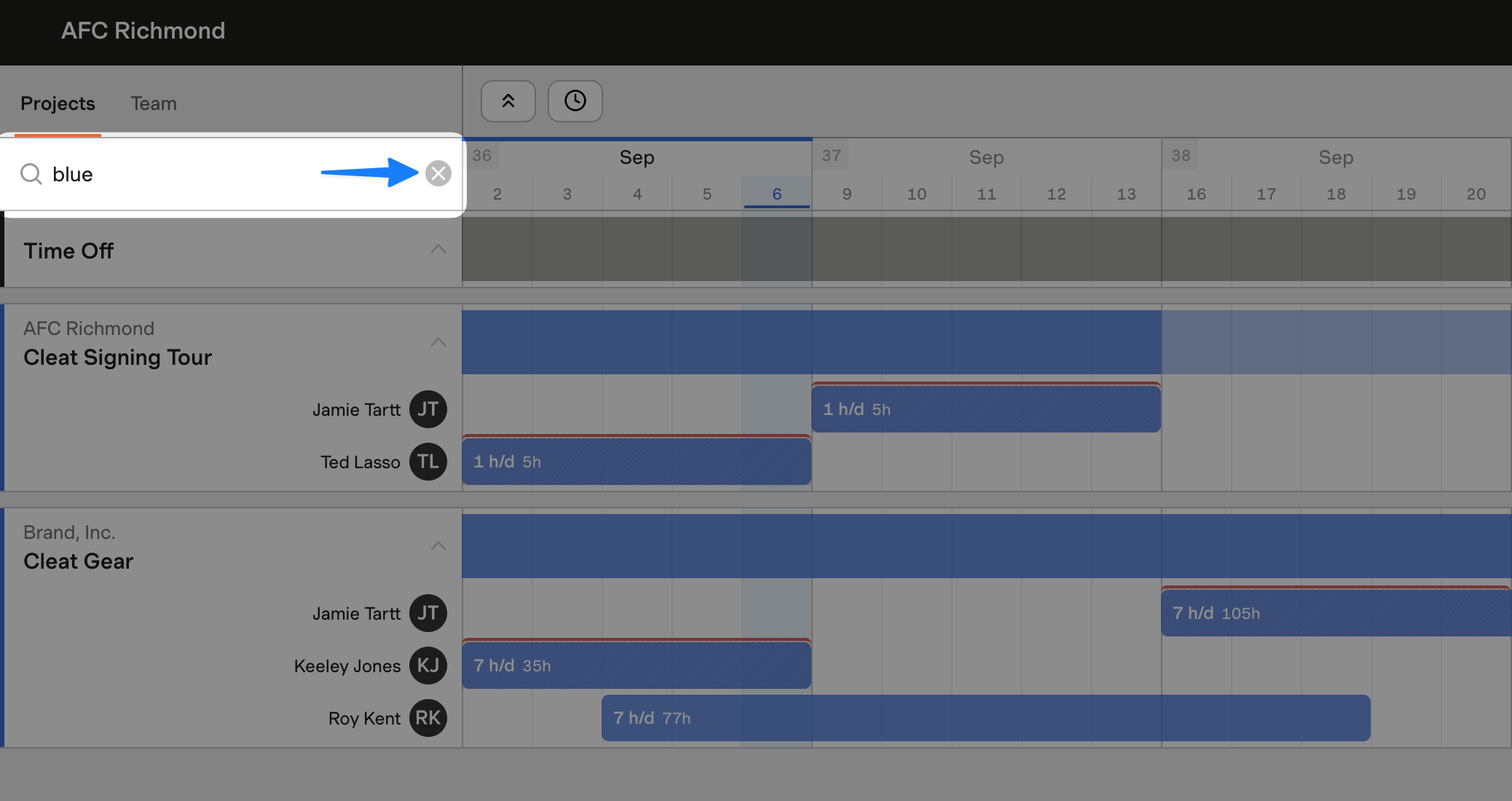Screen dimensions: 1512x801
Task: Open Keeley Jones's 7 h/d 35h allocation
Action: coord(637,665)
